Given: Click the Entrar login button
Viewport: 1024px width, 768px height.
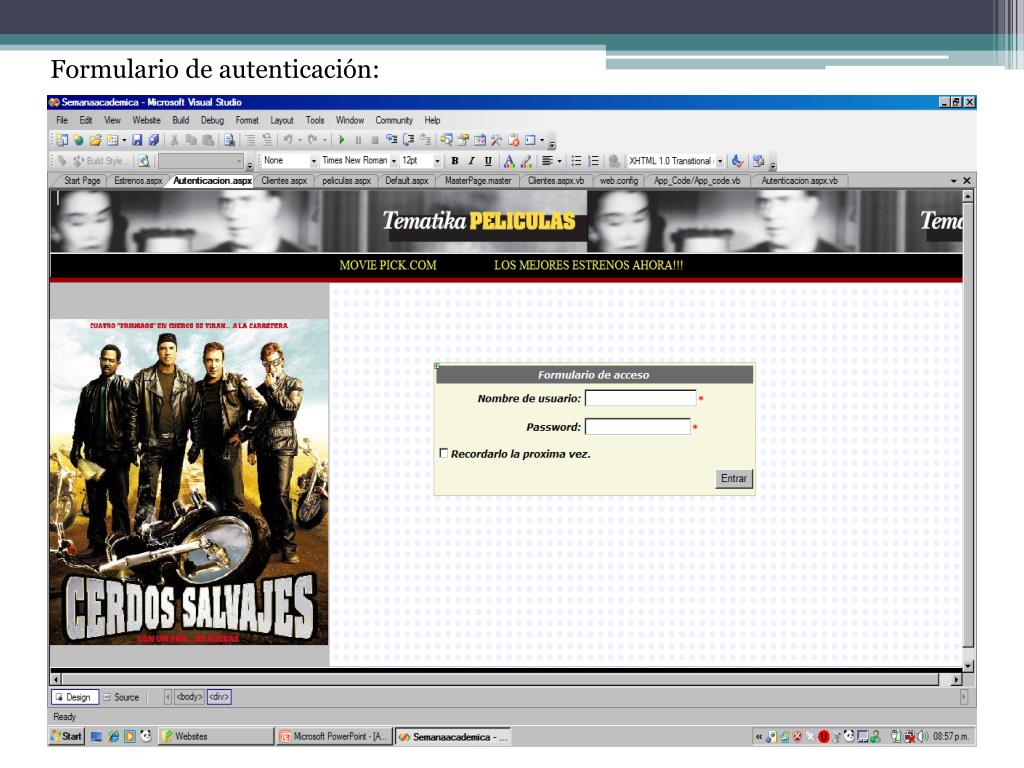Looking at the screenshot, I should pyautogui.click(x=733, y=479).
